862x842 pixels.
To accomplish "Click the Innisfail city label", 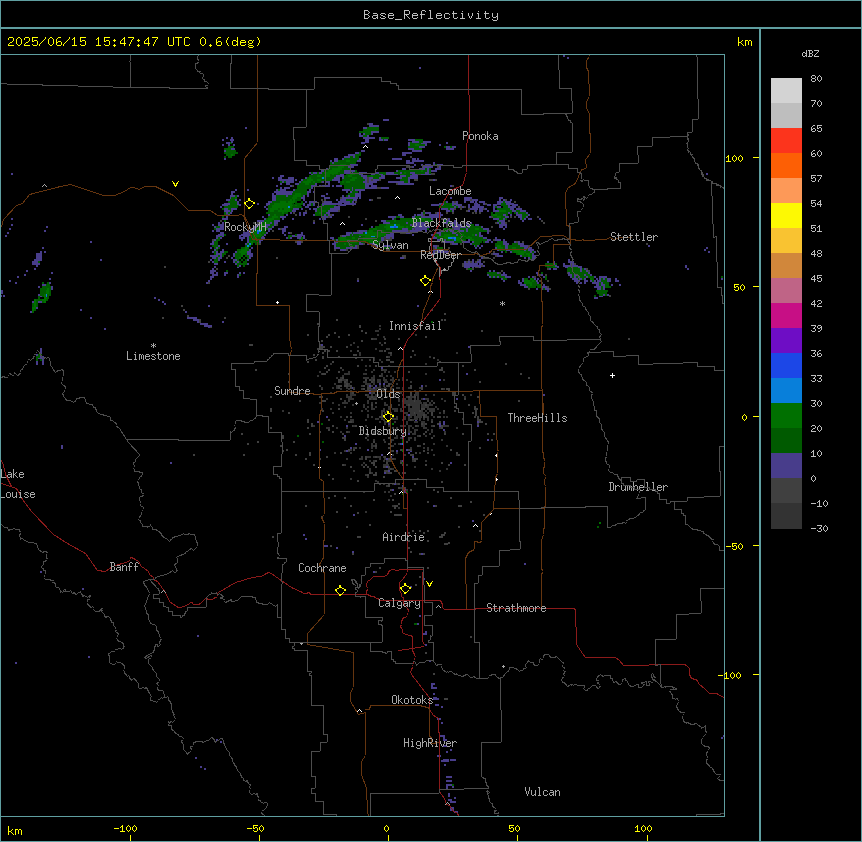I will 415,326.
